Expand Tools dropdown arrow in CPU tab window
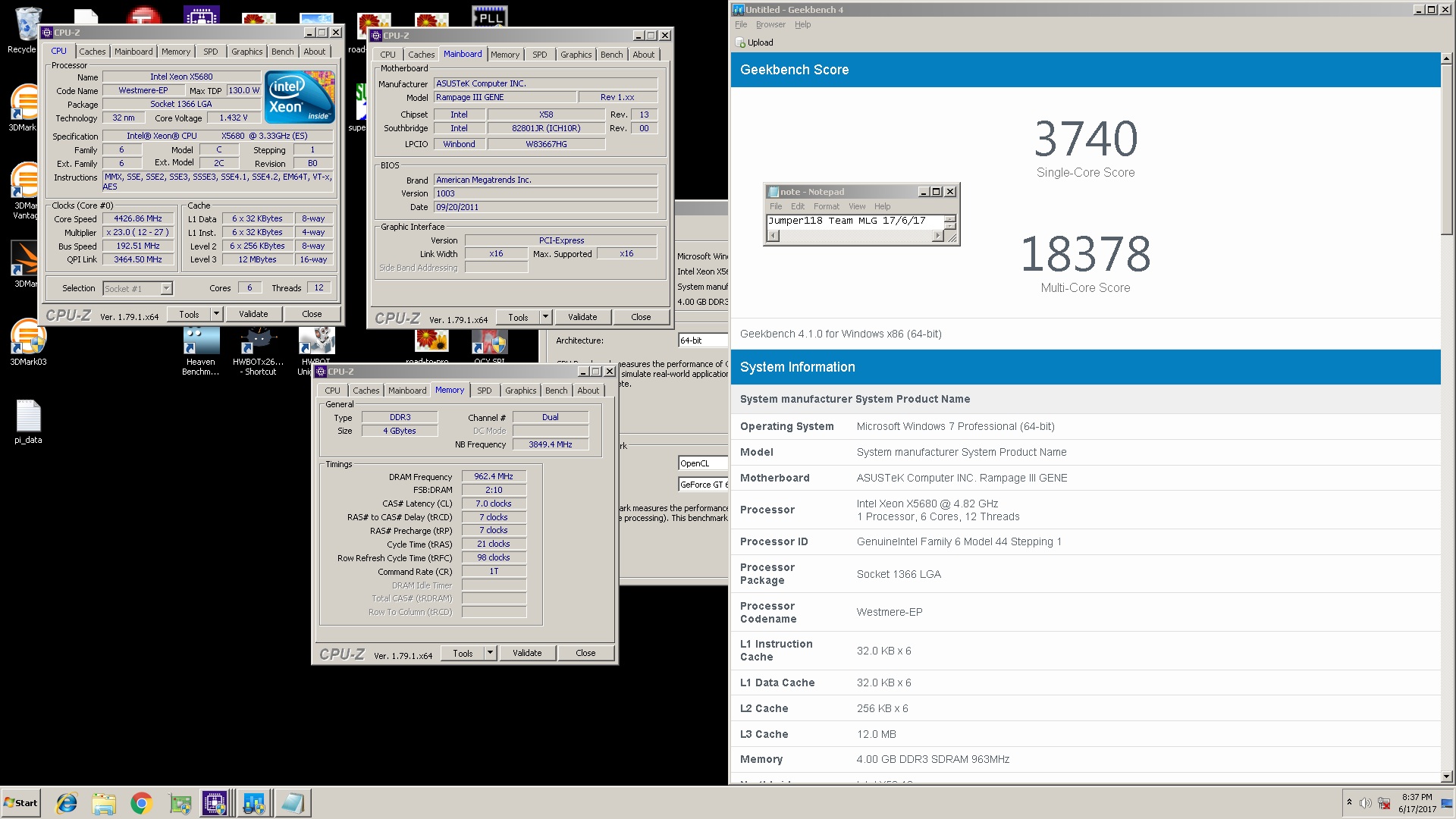This screenshot has width=1456, height=819. pos(216,314)
